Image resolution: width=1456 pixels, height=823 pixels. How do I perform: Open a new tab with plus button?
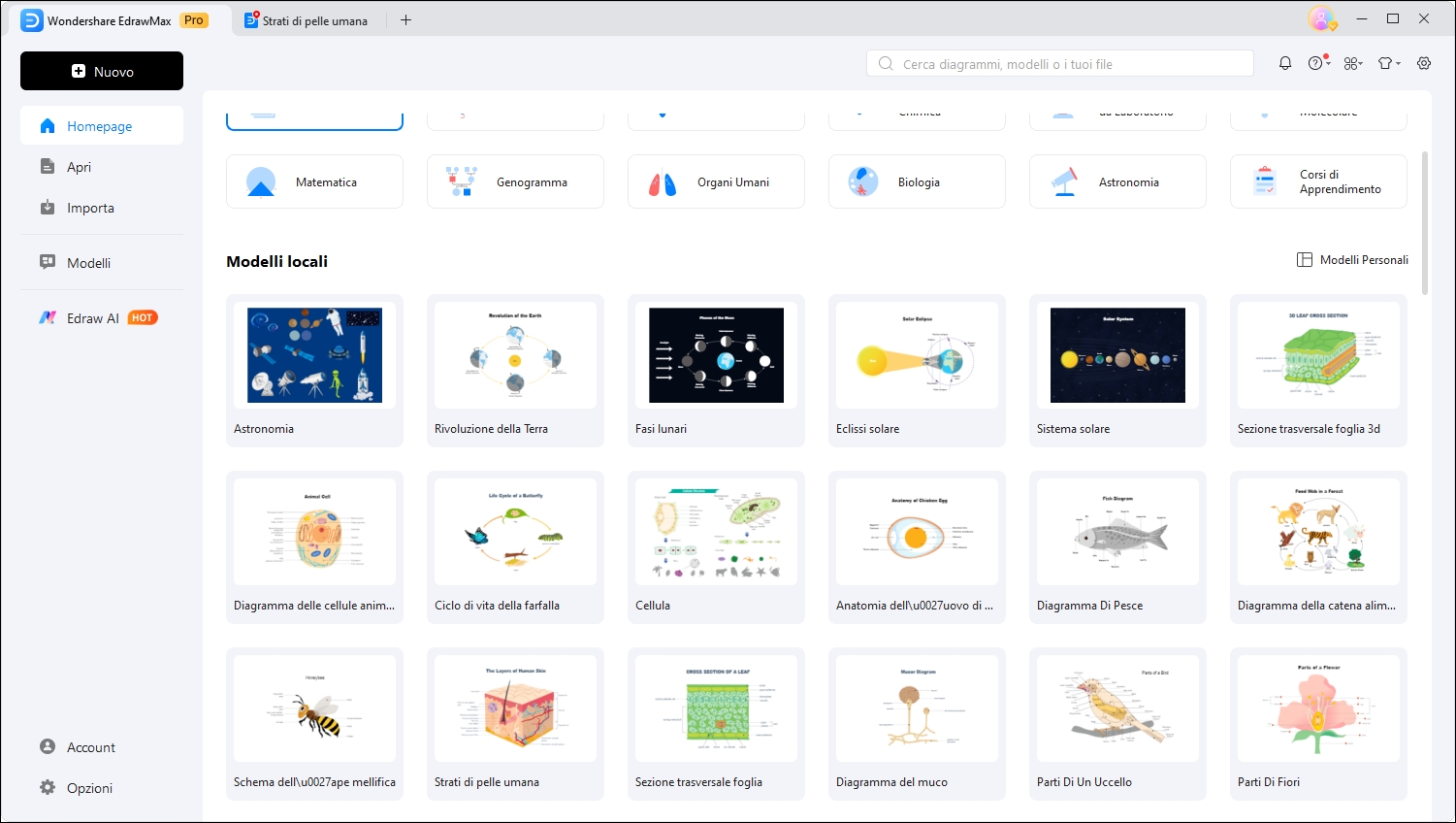pyautogui.click(x=406, y=20)
